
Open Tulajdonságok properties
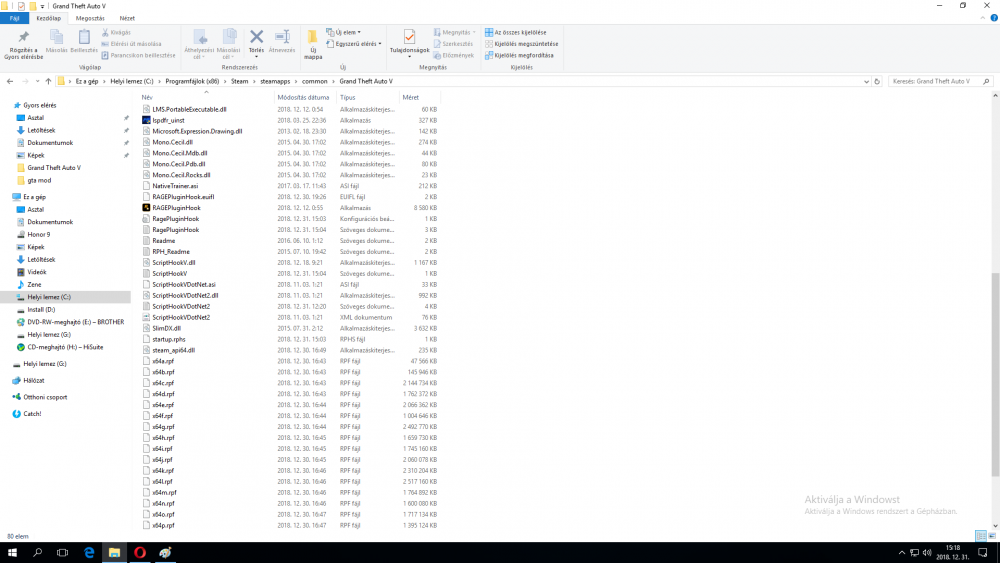pyautogui.click(x=409, y=42)
